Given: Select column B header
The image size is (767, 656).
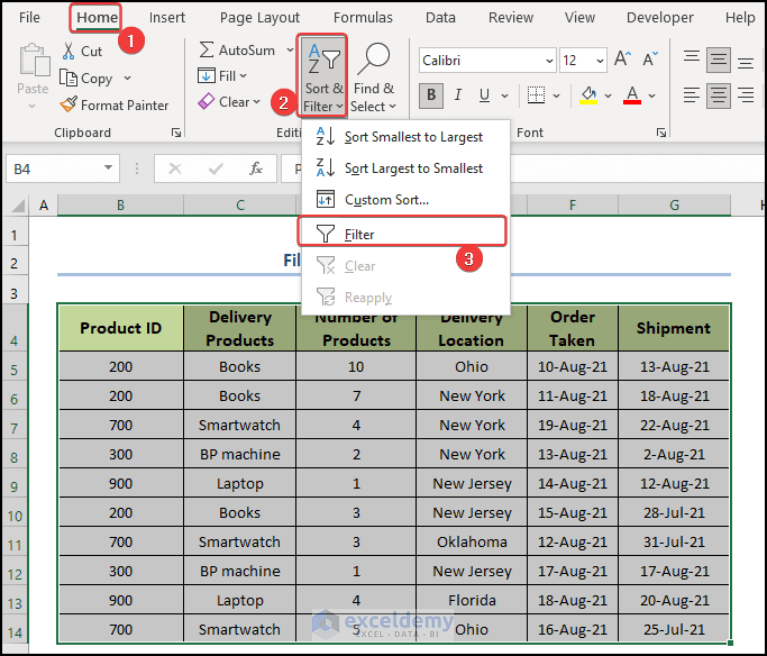Looking at the screenshot, I should coord(120,205).
